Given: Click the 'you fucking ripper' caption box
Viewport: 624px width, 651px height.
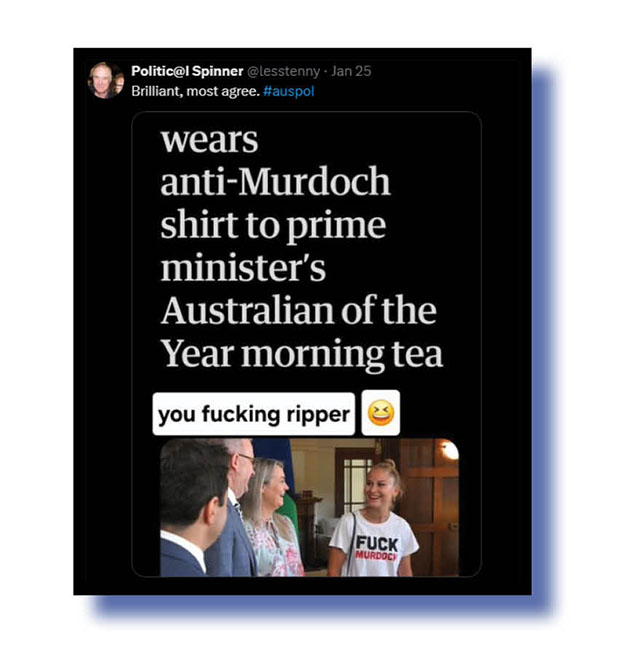Looking at the screenshot, I should (x=254, y=414).
